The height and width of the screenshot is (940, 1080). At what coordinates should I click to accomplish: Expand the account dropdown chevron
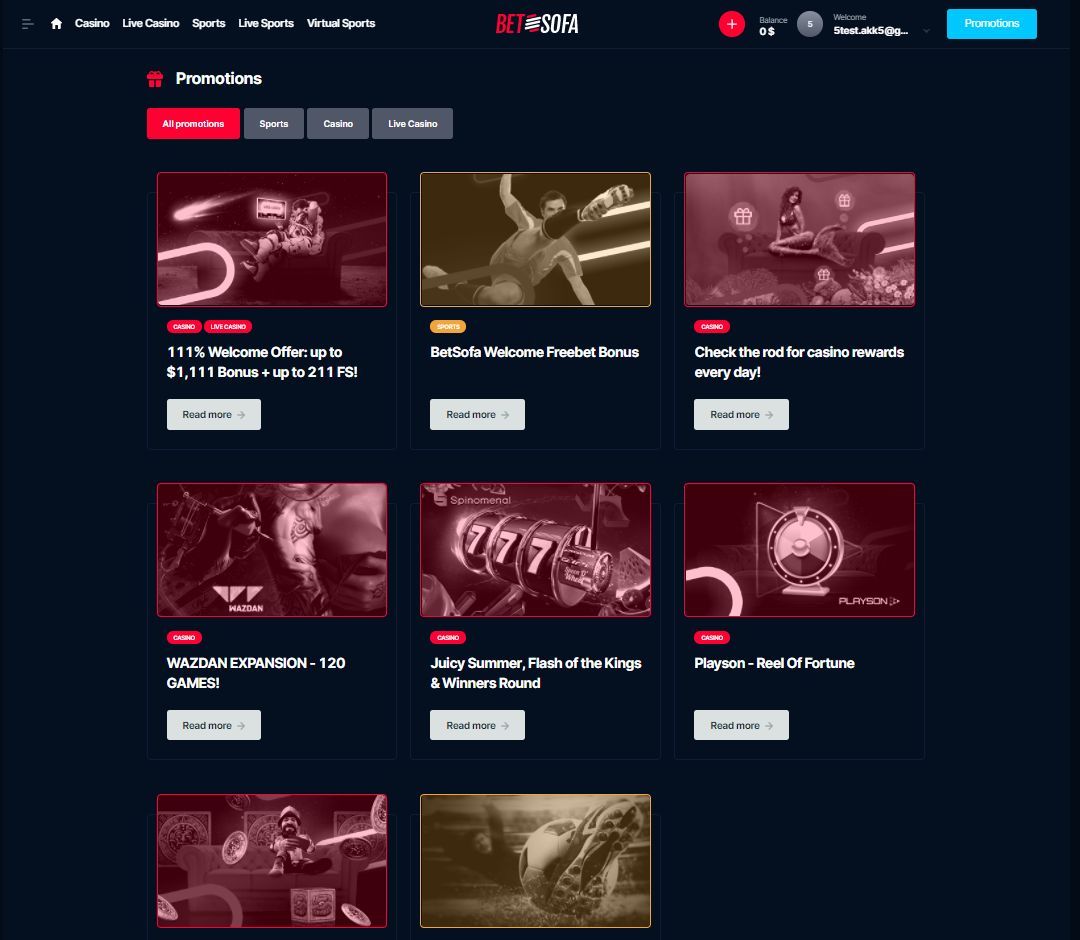coord(926,31)
